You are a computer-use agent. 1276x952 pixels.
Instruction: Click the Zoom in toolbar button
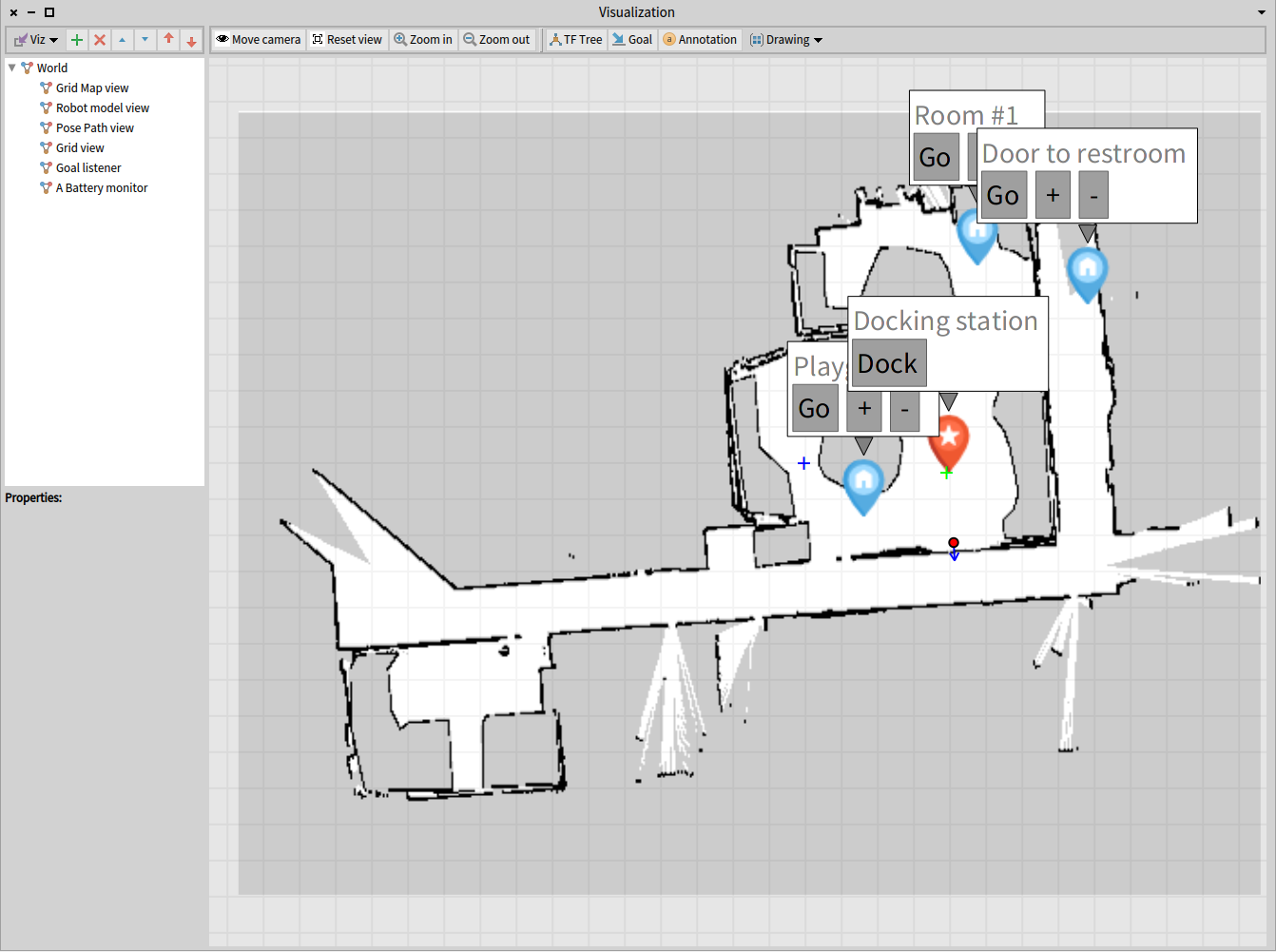pyautogui.click(x=423, y=40)
